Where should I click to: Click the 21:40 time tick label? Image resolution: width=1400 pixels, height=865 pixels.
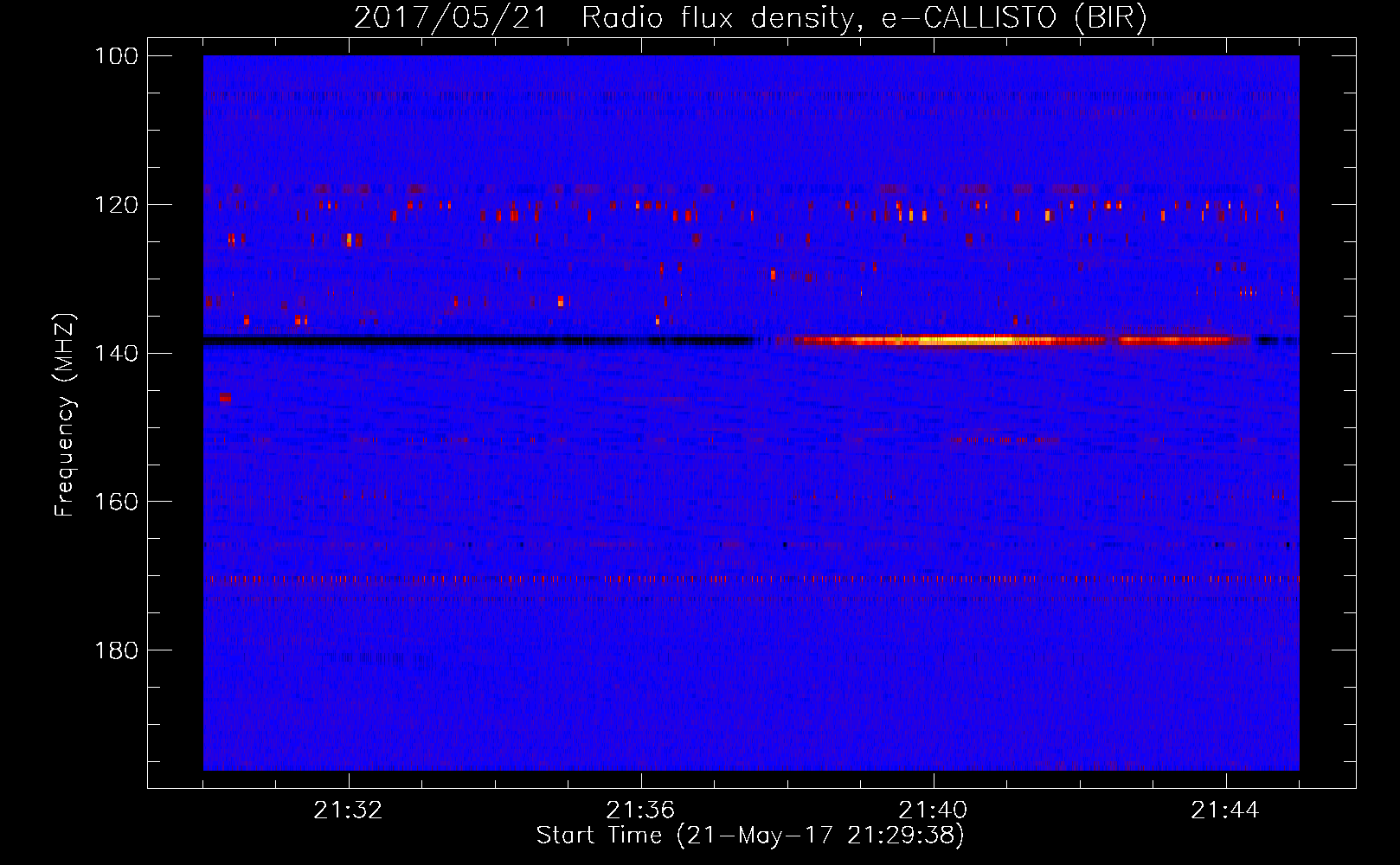coord(934,811)
